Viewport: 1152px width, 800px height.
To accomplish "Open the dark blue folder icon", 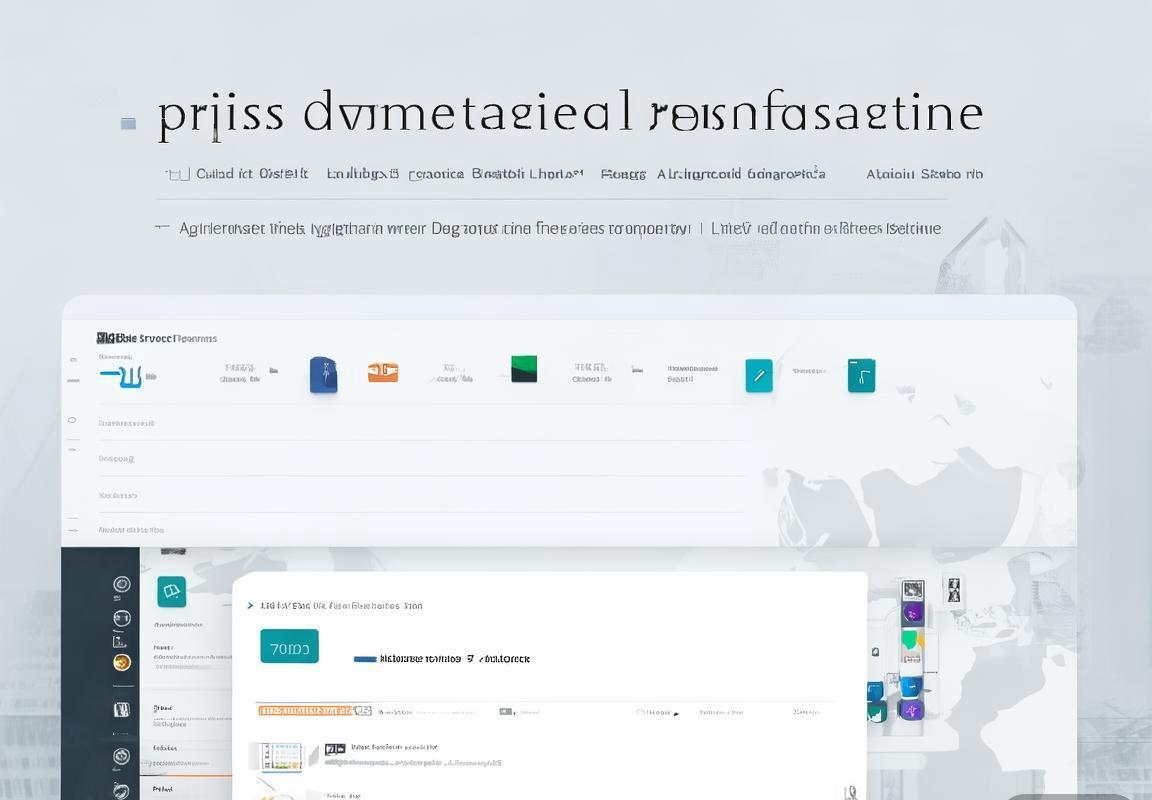I will (x=323, y=375).
